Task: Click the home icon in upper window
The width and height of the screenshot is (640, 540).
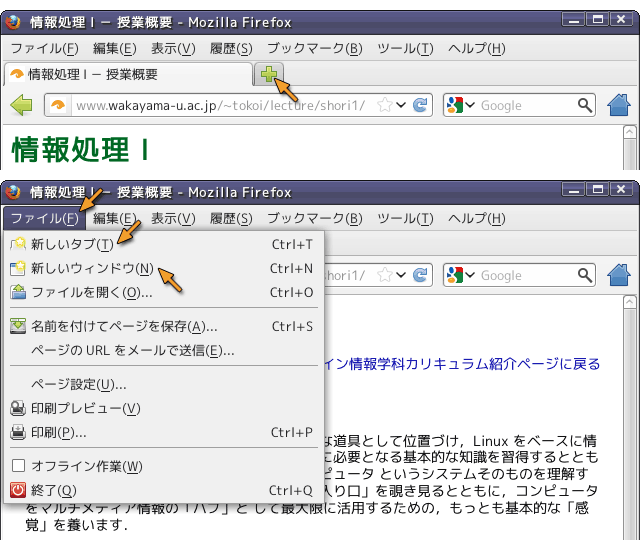Action: [619, 105]
